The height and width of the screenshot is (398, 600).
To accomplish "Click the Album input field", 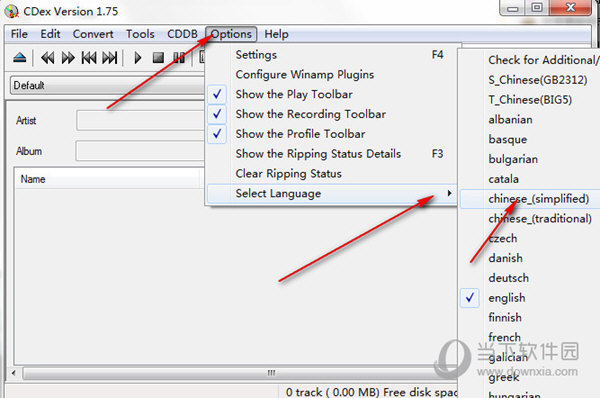I will point(141,151).
